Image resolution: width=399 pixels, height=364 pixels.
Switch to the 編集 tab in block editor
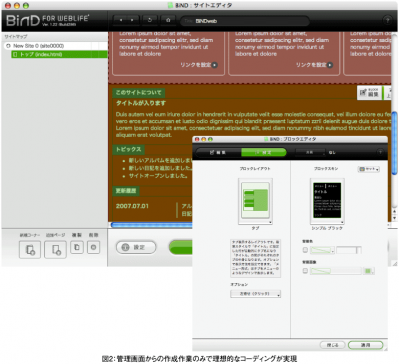point(218,153)
